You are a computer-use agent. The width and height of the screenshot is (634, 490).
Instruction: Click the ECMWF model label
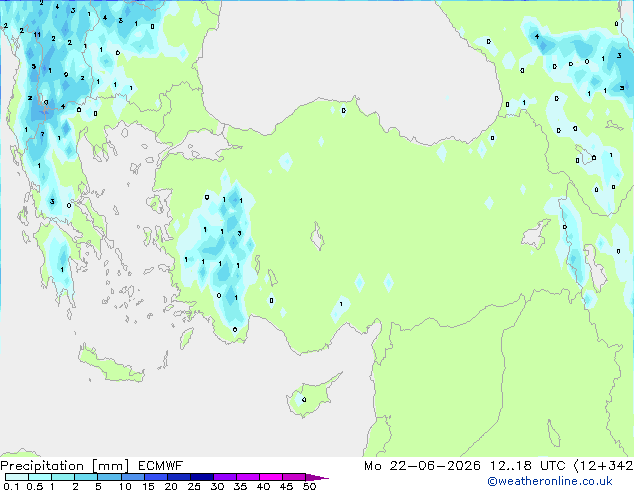[x=161, y=466]
